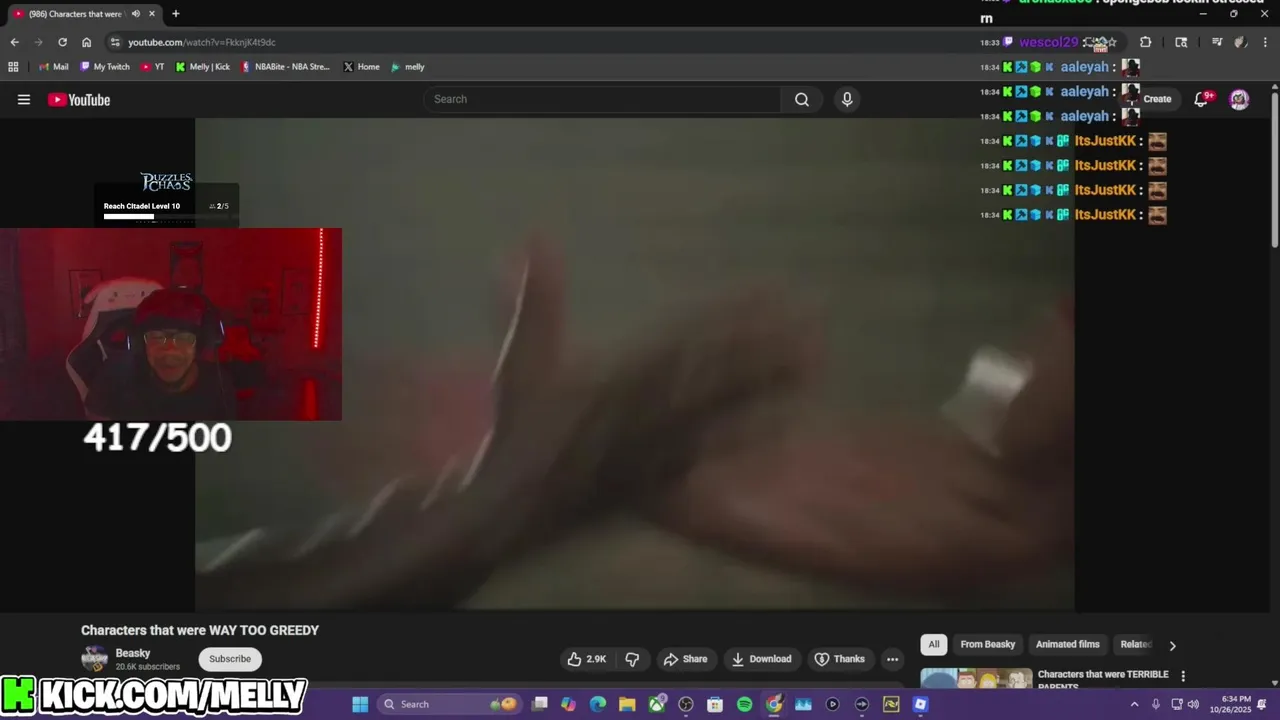This screenshot has height=720, width=1280.
Task: Open Windows Start menu
Action: coord(360,704)
